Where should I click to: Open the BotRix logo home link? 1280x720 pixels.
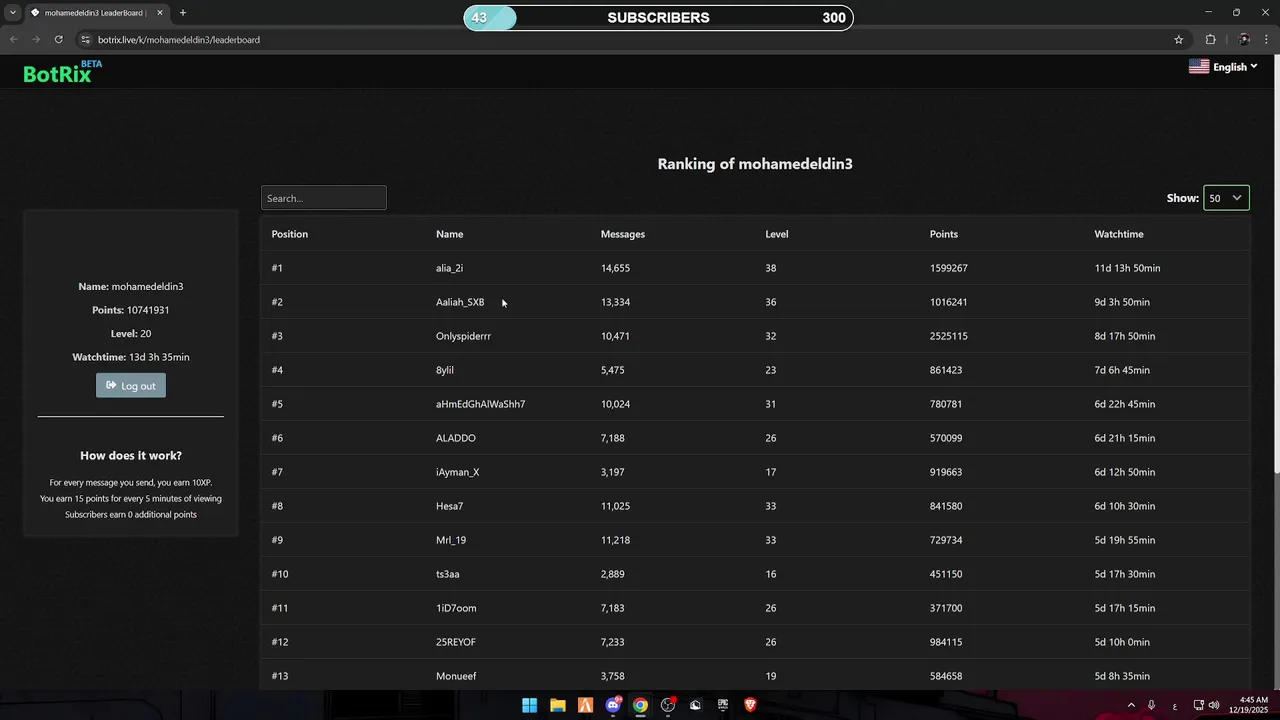pos(62,72)
